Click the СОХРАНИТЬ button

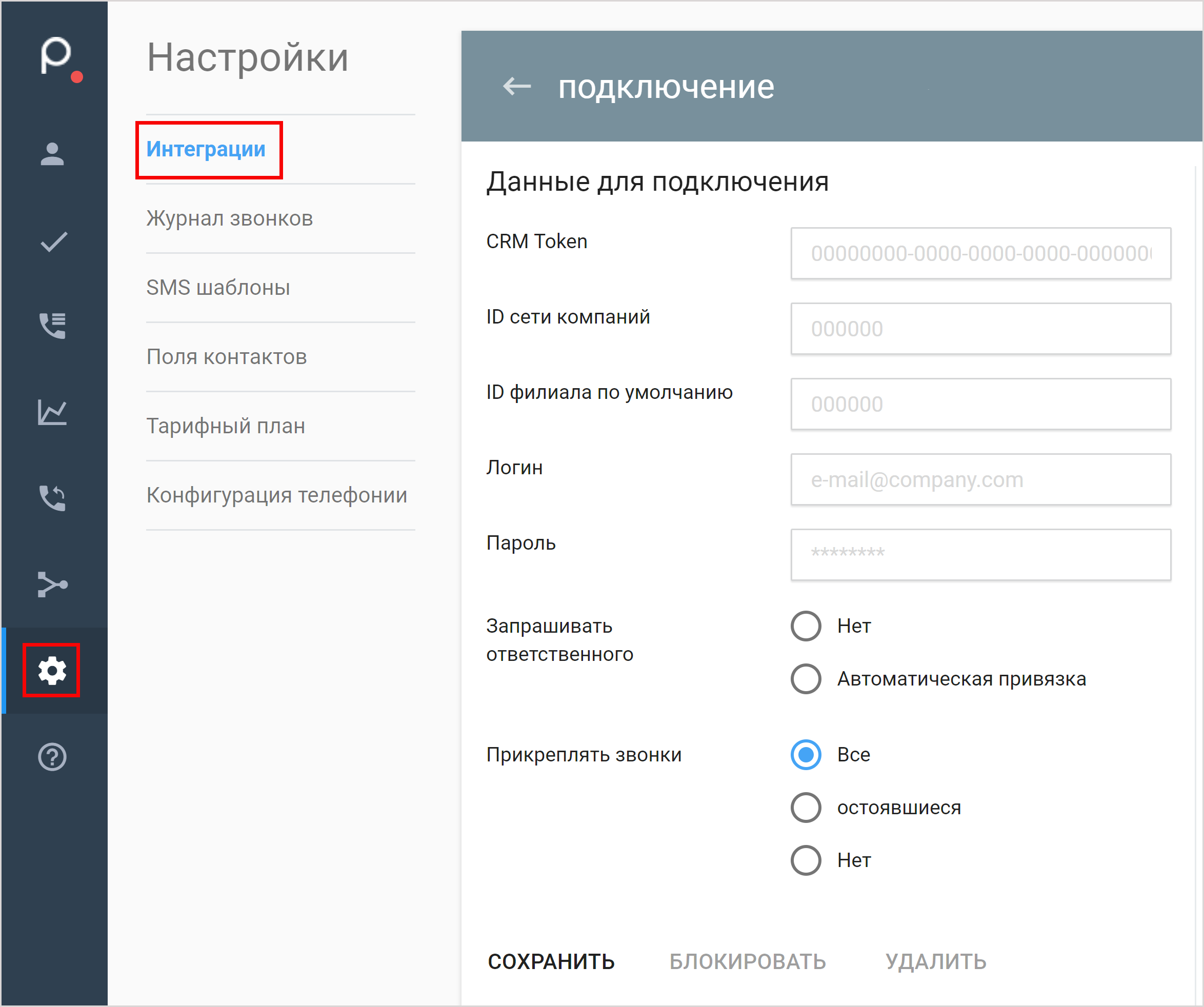click(551, 962)
